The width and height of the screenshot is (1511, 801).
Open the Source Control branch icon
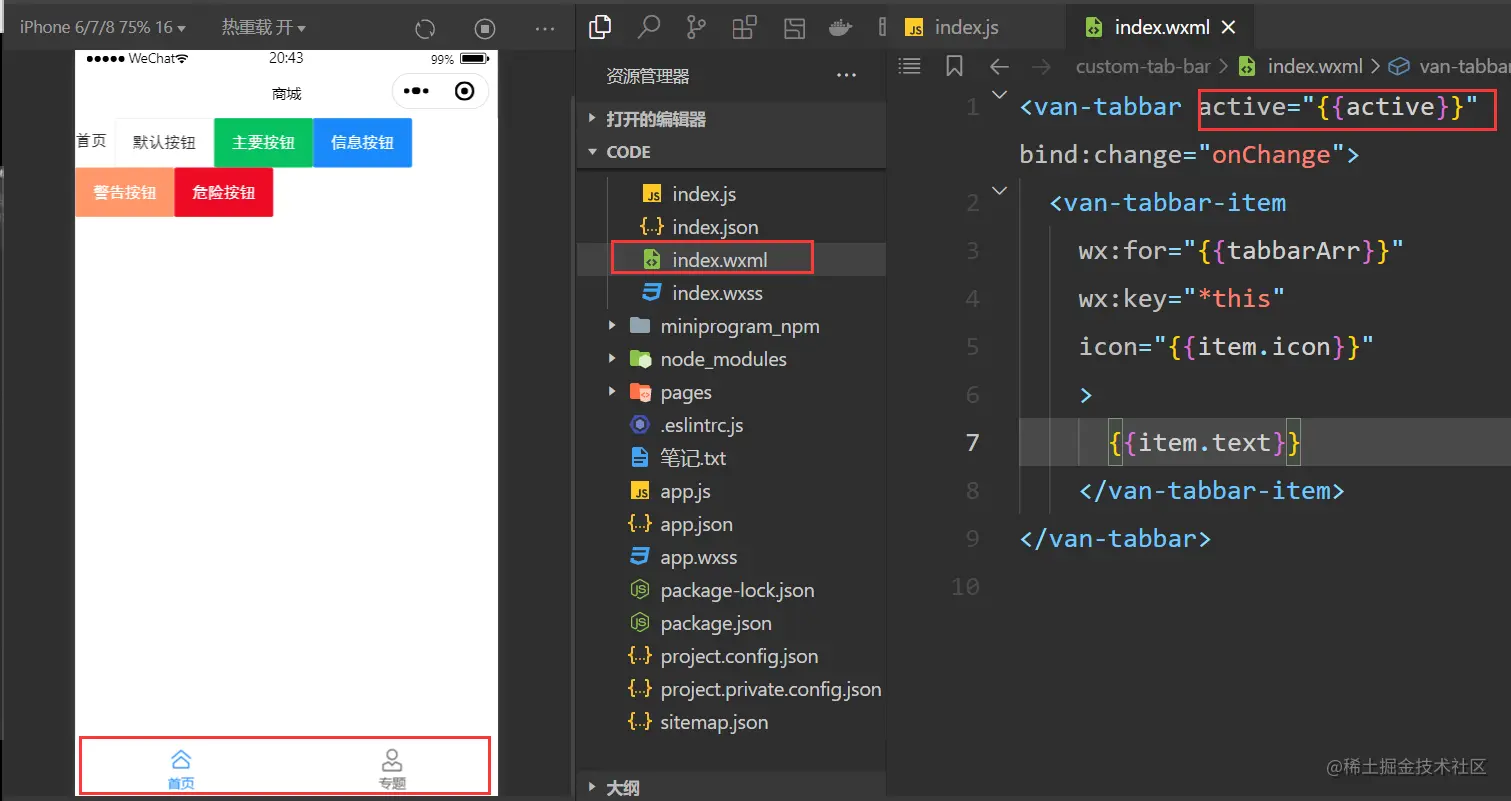(697, 27)
